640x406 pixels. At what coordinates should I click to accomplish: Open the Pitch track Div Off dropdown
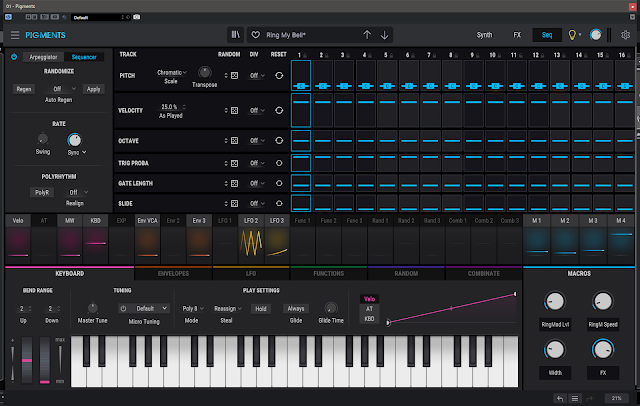pos(257,75)
